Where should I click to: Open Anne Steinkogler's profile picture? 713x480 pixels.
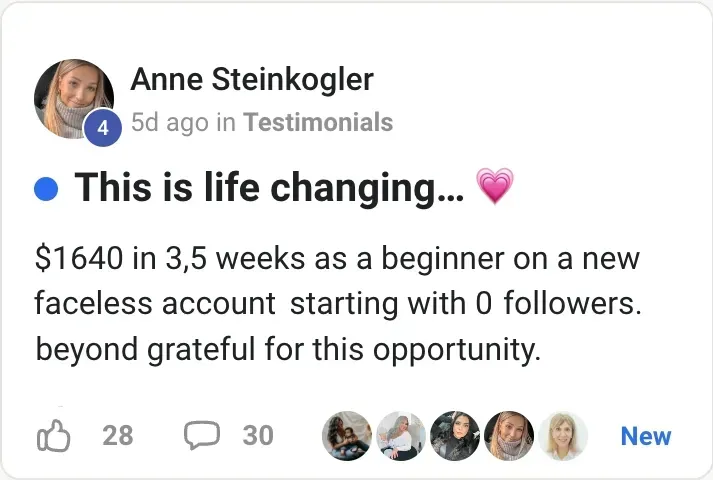click(x=70, y=95)
